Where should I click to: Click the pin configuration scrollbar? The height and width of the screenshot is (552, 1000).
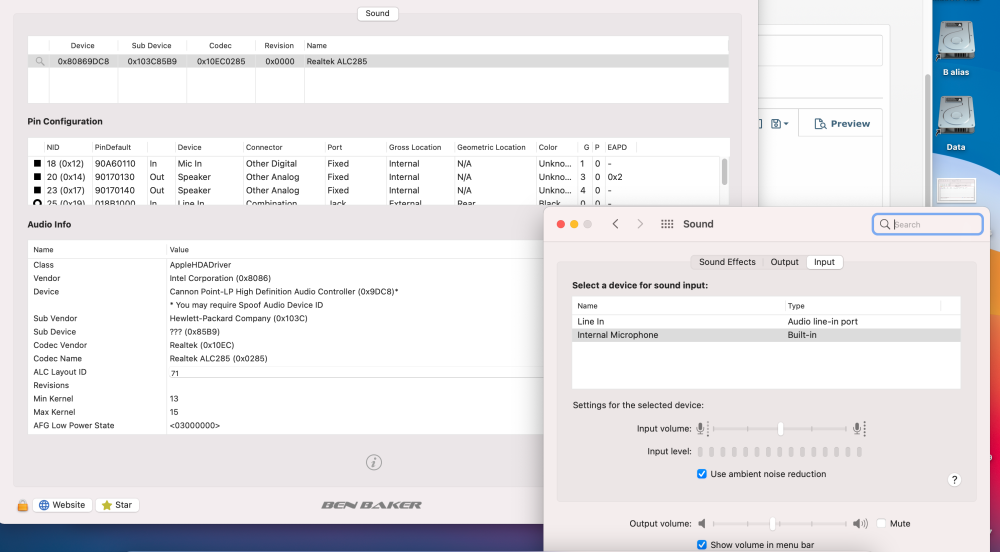click(724, 172)
